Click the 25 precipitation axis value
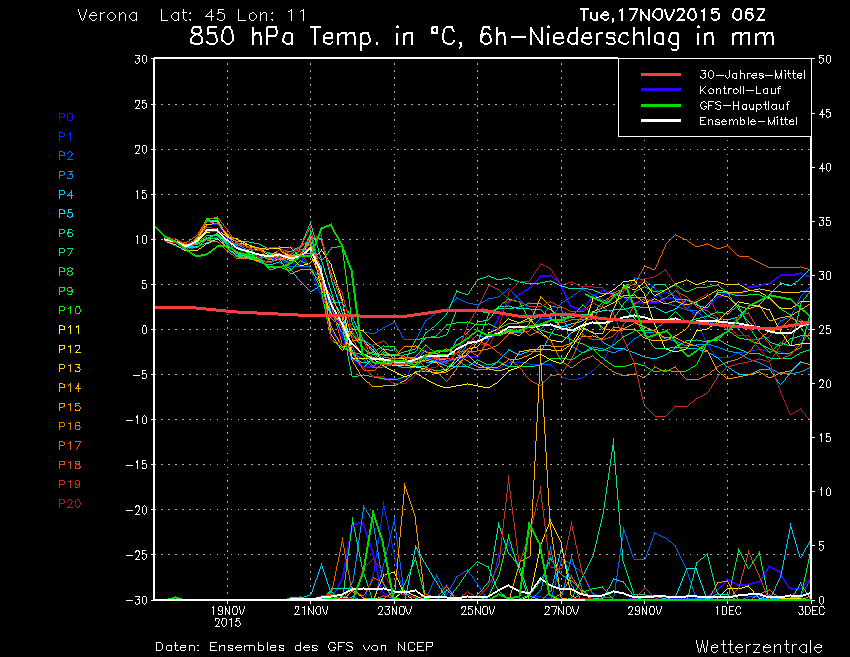The image size is (850, 657). tap(825, 330)
